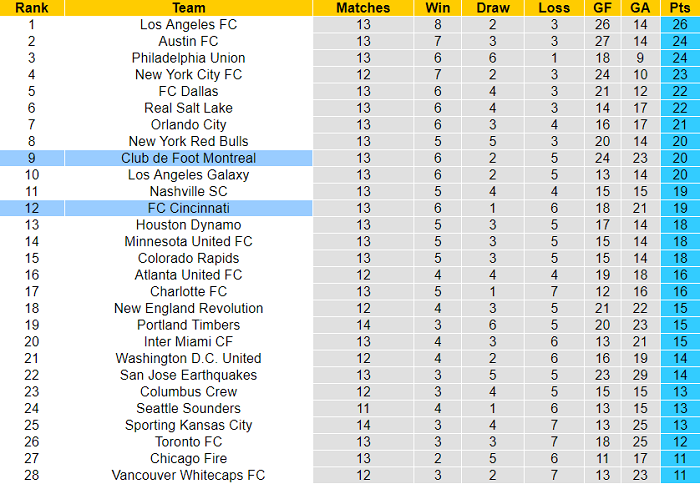
Task: Click the Inter Miami CF team name
Action: point(188,341)
